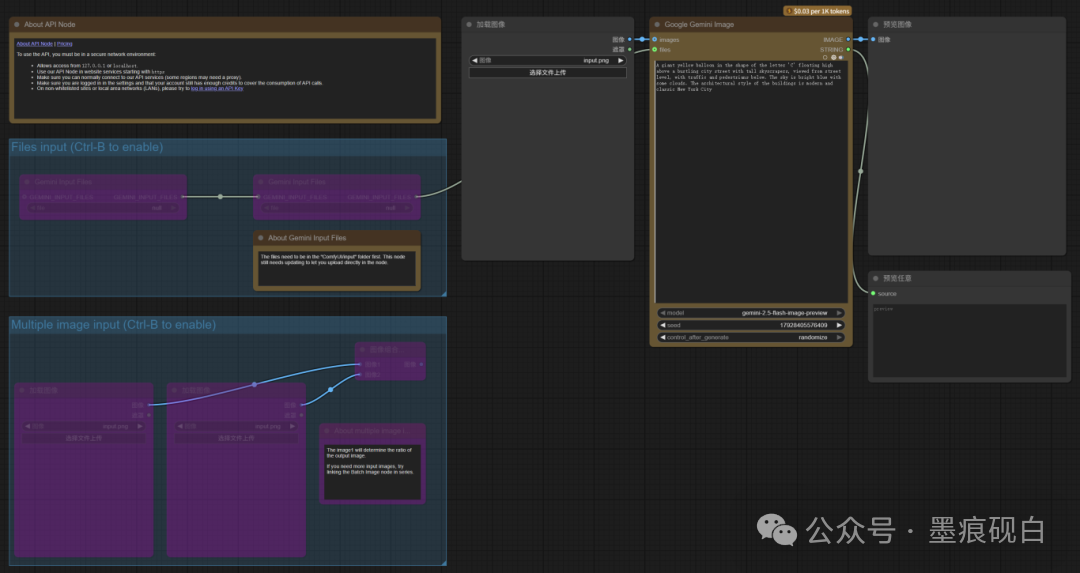Screen dimensions: 1080x573
Task: Increase the seed value with right arrow
Action: (839, 325)
